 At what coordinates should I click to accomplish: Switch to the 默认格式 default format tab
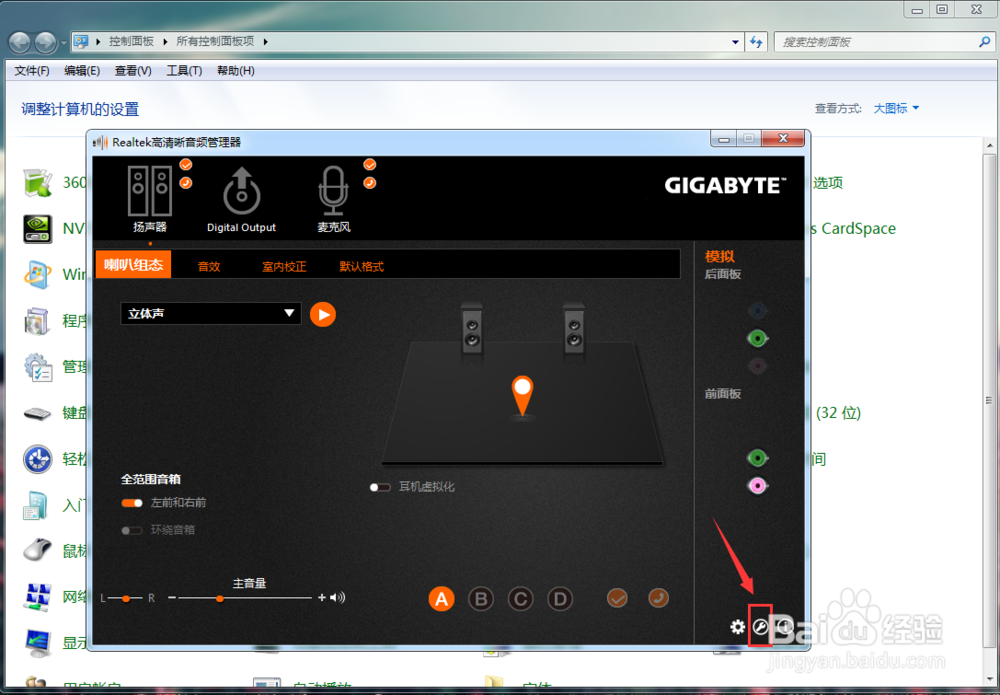click(362, 267)
